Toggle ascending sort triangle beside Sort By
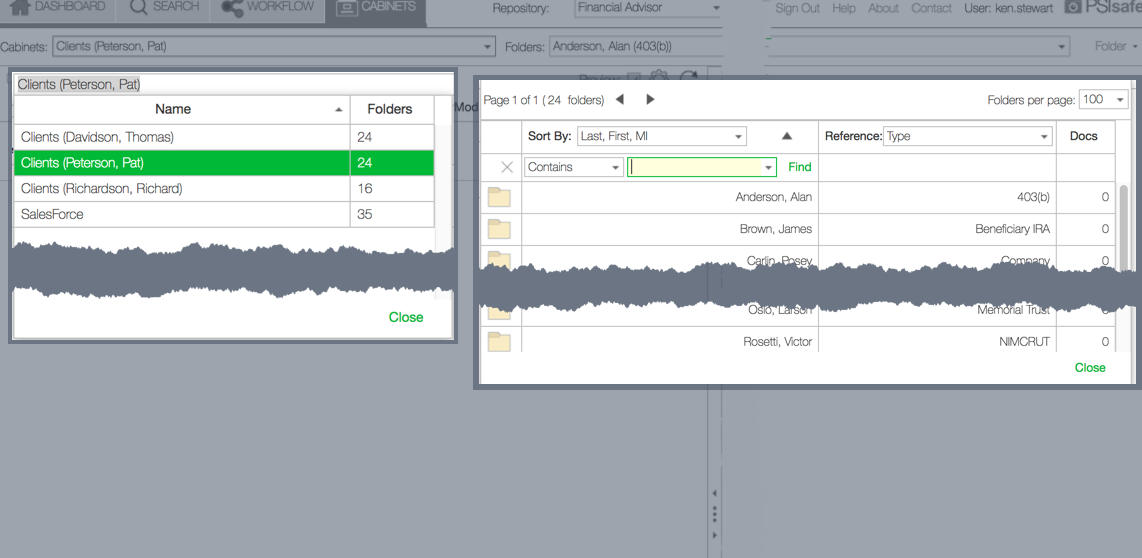The width and height of the screenshot is (1142, 558). [786, 136]
